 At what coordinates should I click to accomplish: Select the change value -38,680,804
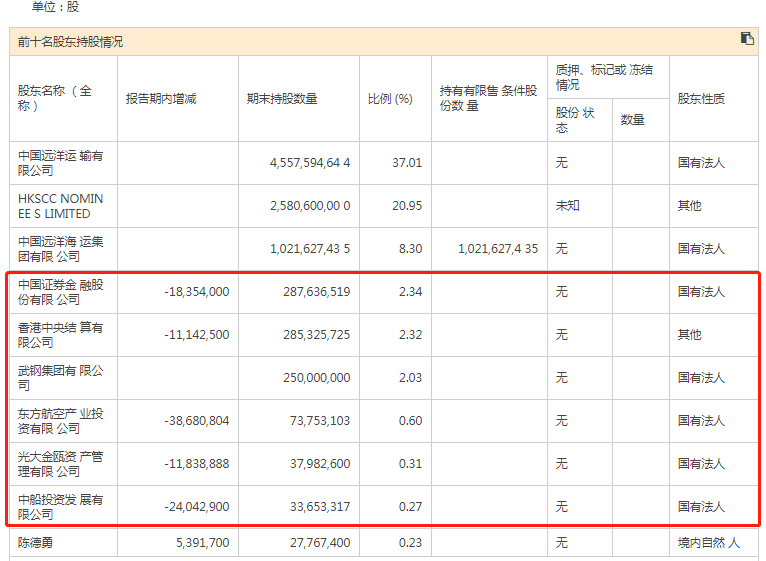[197, 421]
